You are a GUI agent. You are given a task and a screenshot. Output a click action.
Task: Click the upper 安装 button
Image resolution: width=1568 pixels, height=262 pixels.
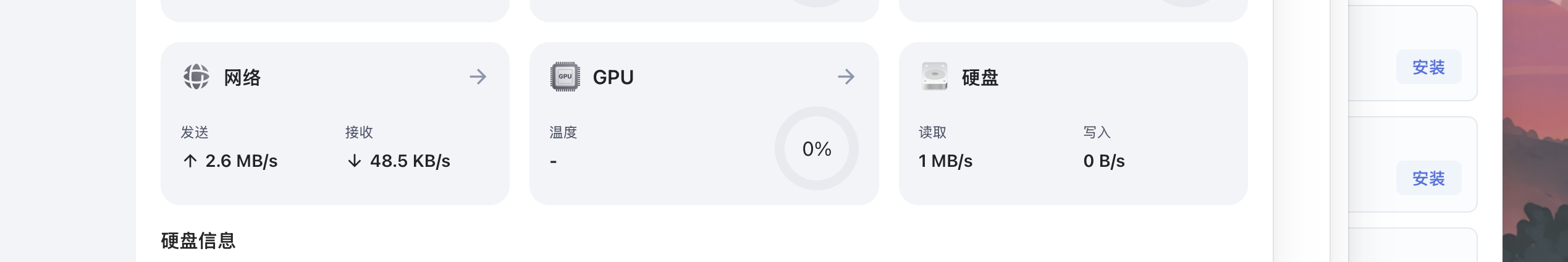coord(1428,67)
